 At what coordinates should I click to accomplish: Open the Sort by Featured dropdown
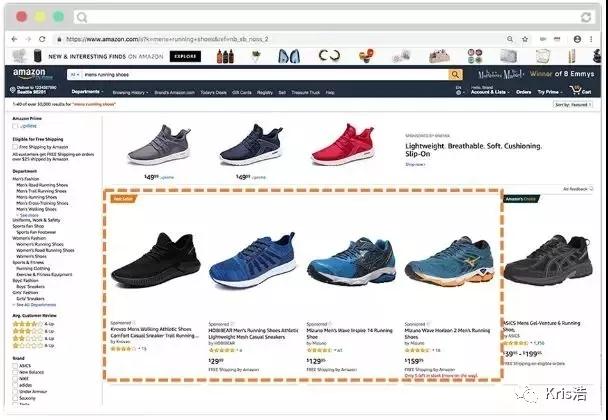tap(573, 105)
